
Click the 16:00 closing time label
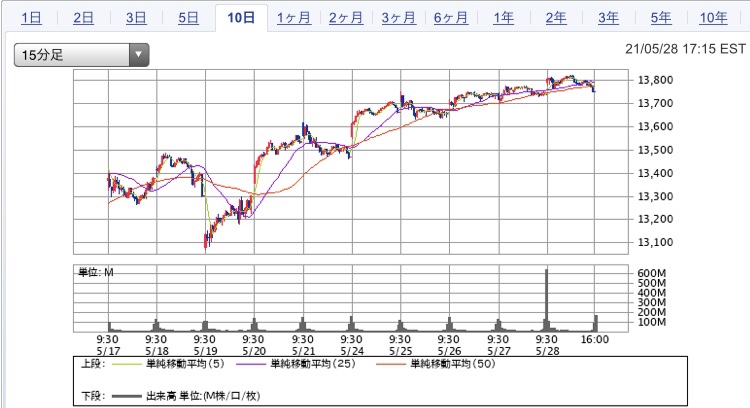(595, 340)
